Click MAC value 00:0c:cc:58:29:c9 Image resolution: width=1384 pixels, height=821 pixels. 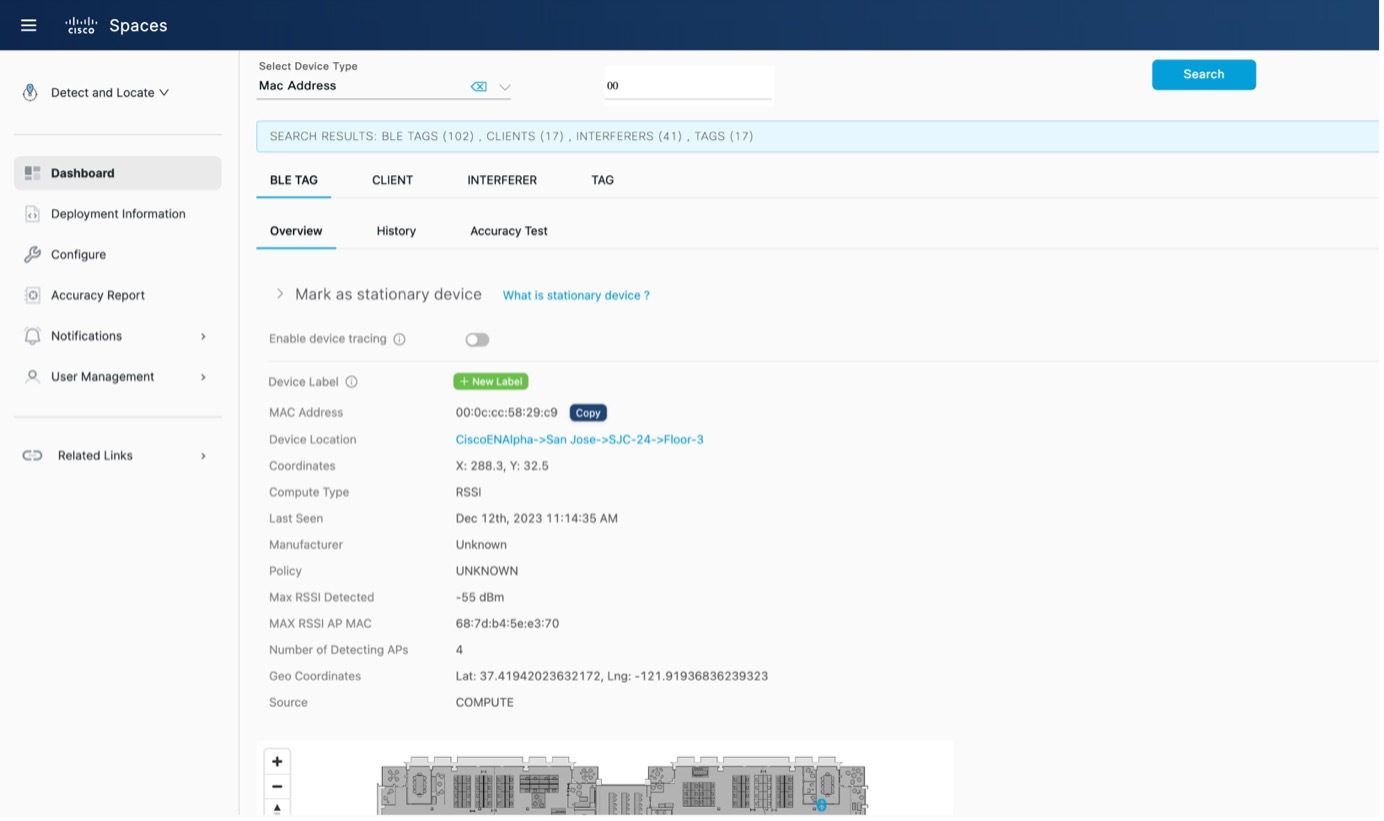[x=508, y=413]
